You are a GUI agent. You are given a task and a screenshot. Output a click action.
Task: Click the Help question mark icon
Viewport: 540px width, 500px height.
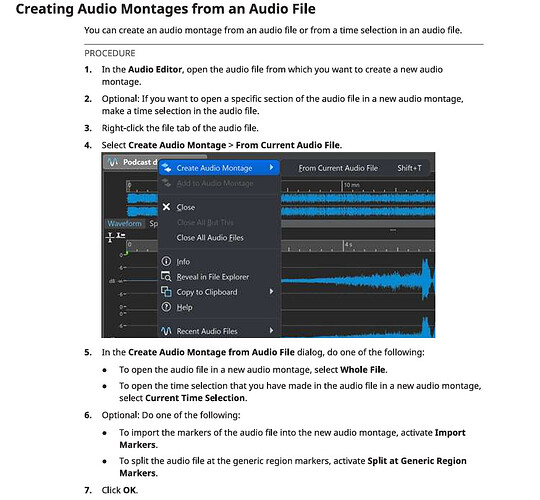pyautogui.click(x=166, y=307)
